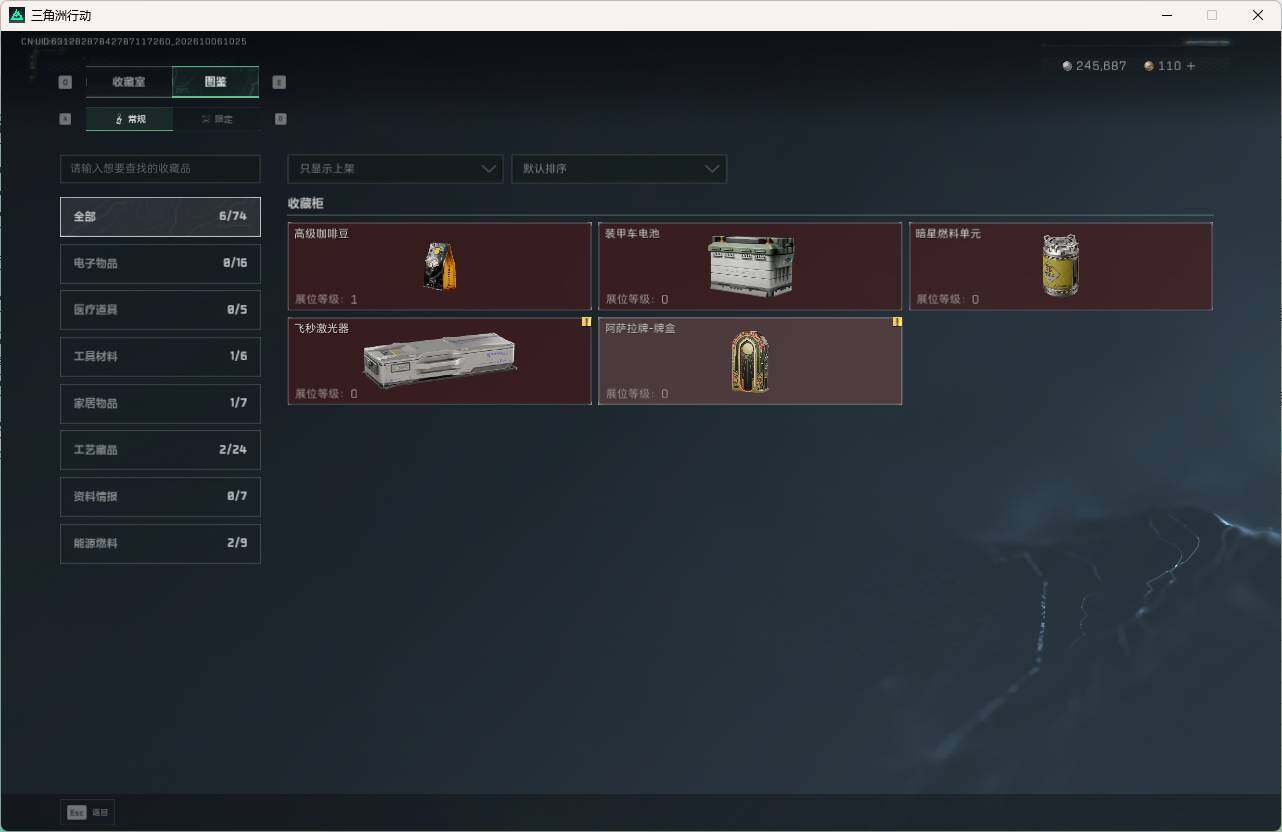Click the plus icon to add currency
The height and width of the screenshot is (832, 1282).
click(1190, 66)
